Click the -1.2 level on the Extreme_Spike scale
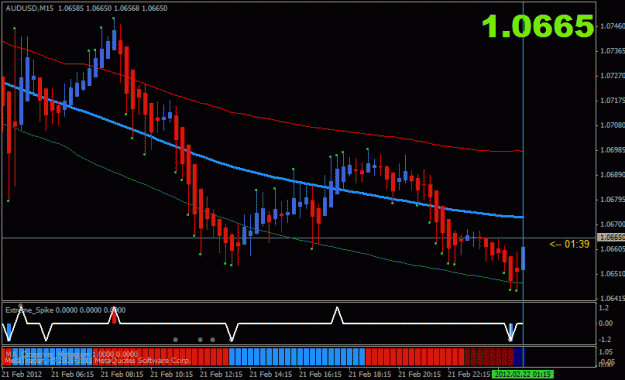This screenshot has width=625, height=380. 604,339
